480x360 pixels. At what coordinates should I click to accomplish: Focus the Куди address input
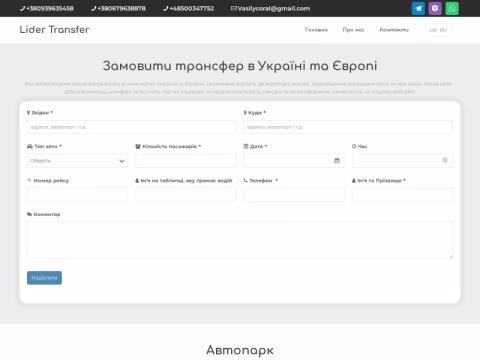point(348,127)
